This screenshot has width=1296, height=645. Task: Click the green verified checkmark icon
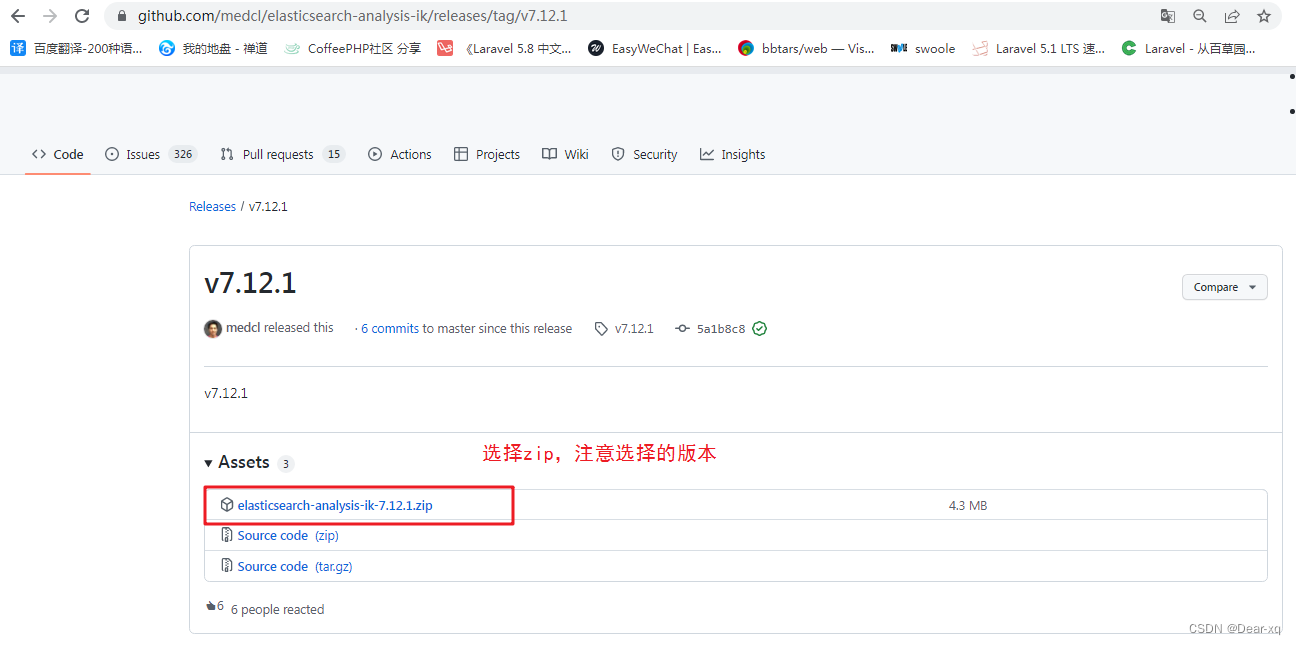click(x=760, y=328)
